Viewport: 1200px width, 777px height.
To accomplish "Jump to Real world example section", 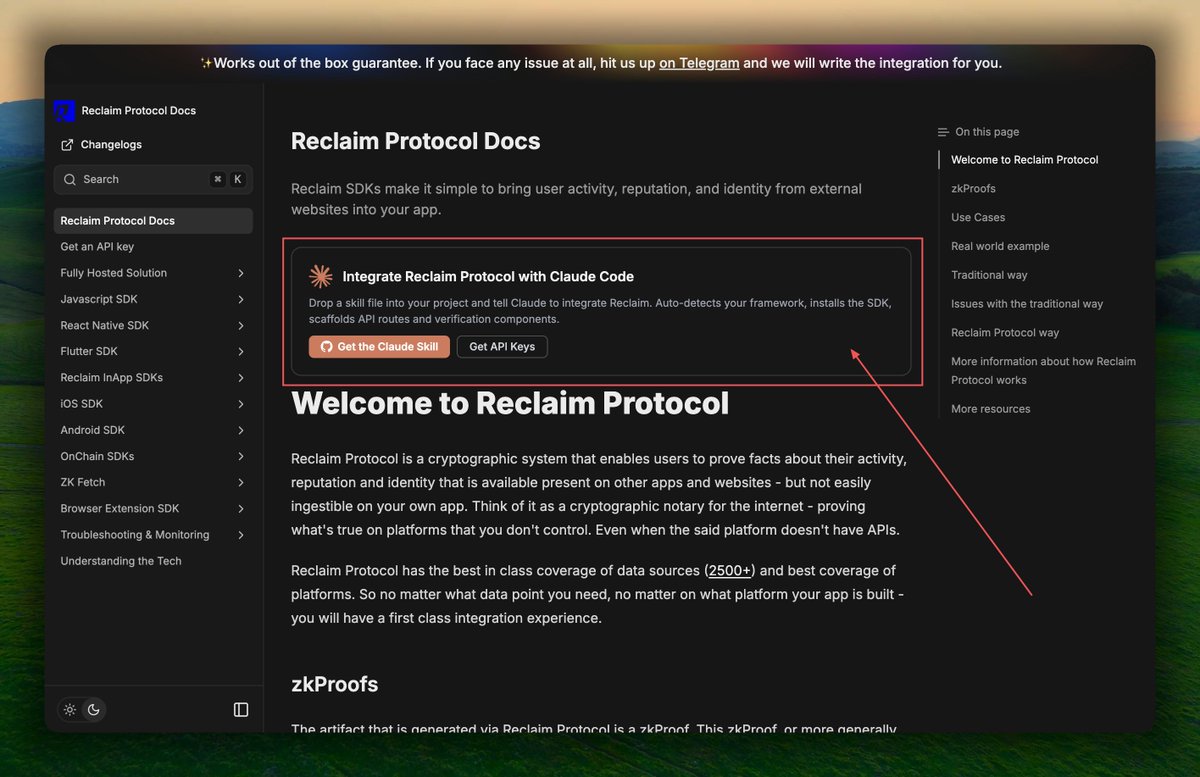I will [1000, 247].
